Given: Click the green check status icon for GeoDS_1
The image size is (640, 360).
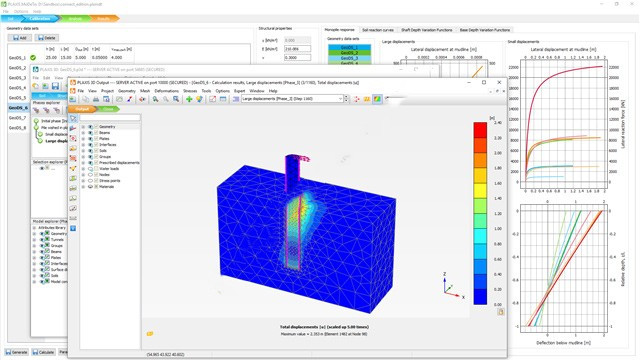Looking at the screenshot, I should click(x=33, y=58).
